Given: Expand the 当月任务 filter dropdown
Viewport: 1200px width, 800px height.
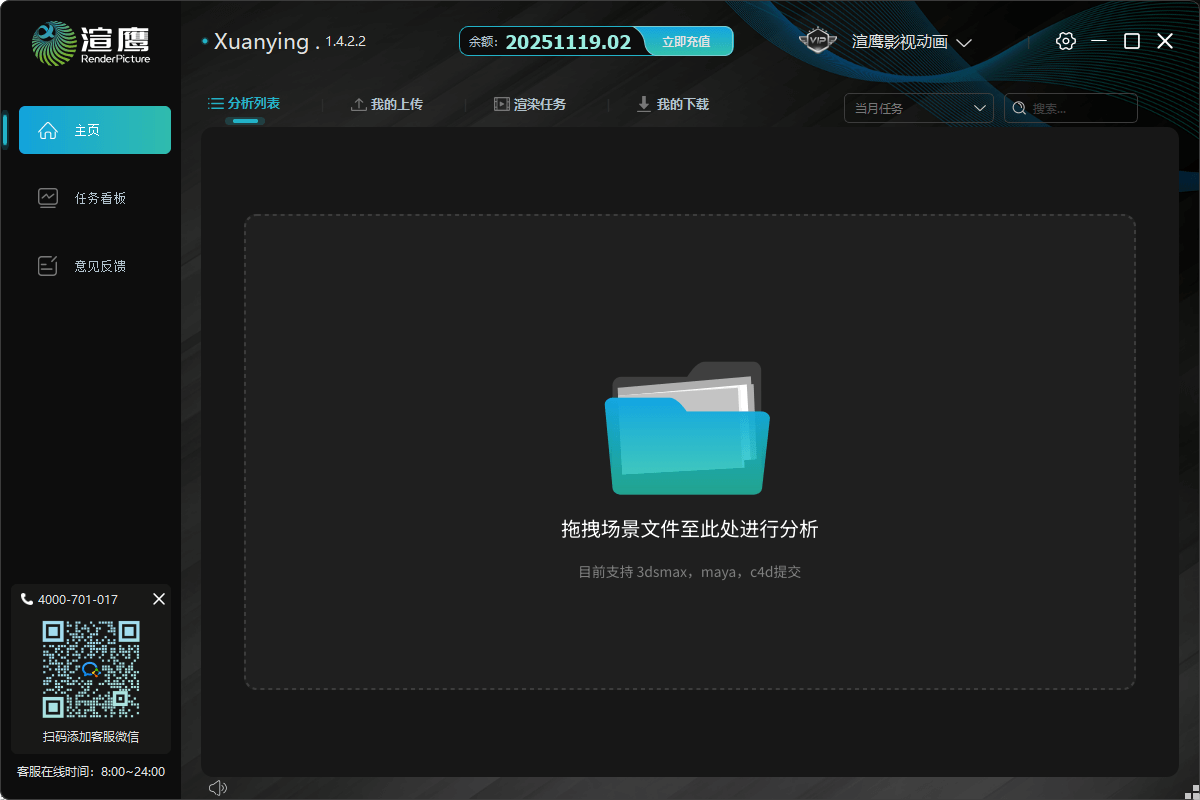Looking at the screenshot, I should point(917,107).
